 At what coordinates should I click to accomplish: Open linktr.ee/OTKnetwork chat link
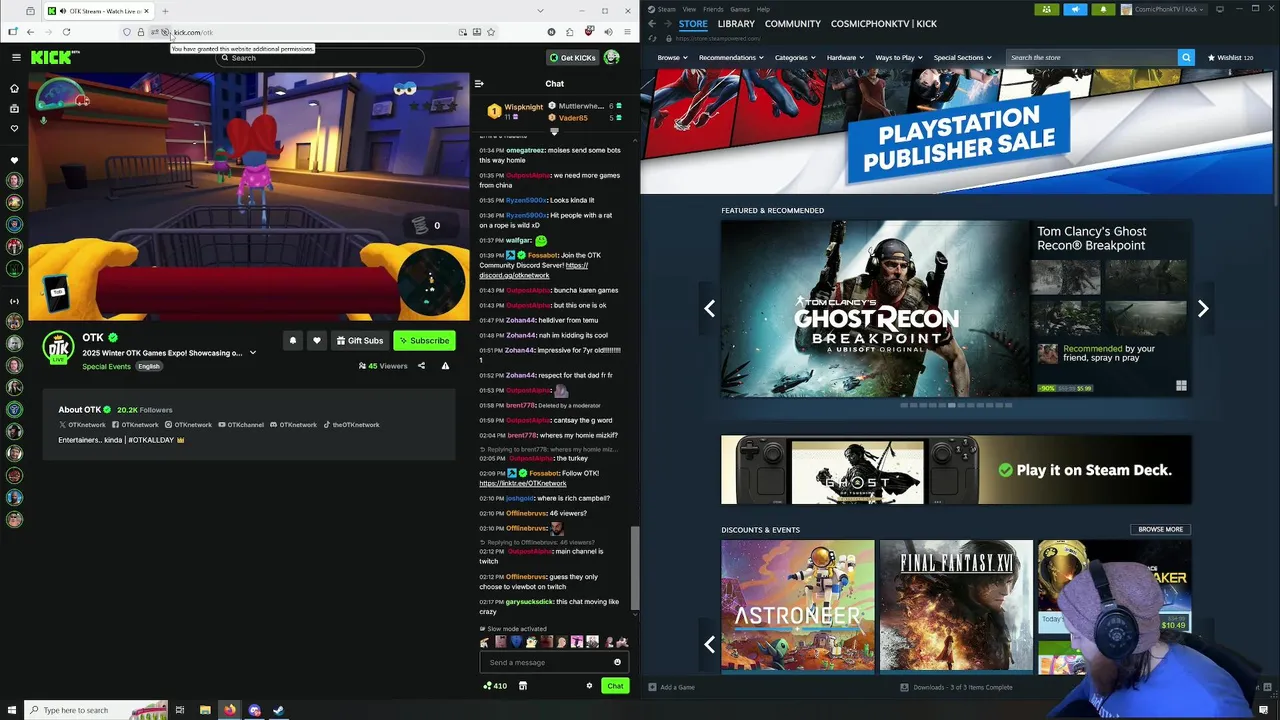pos(522,483)
